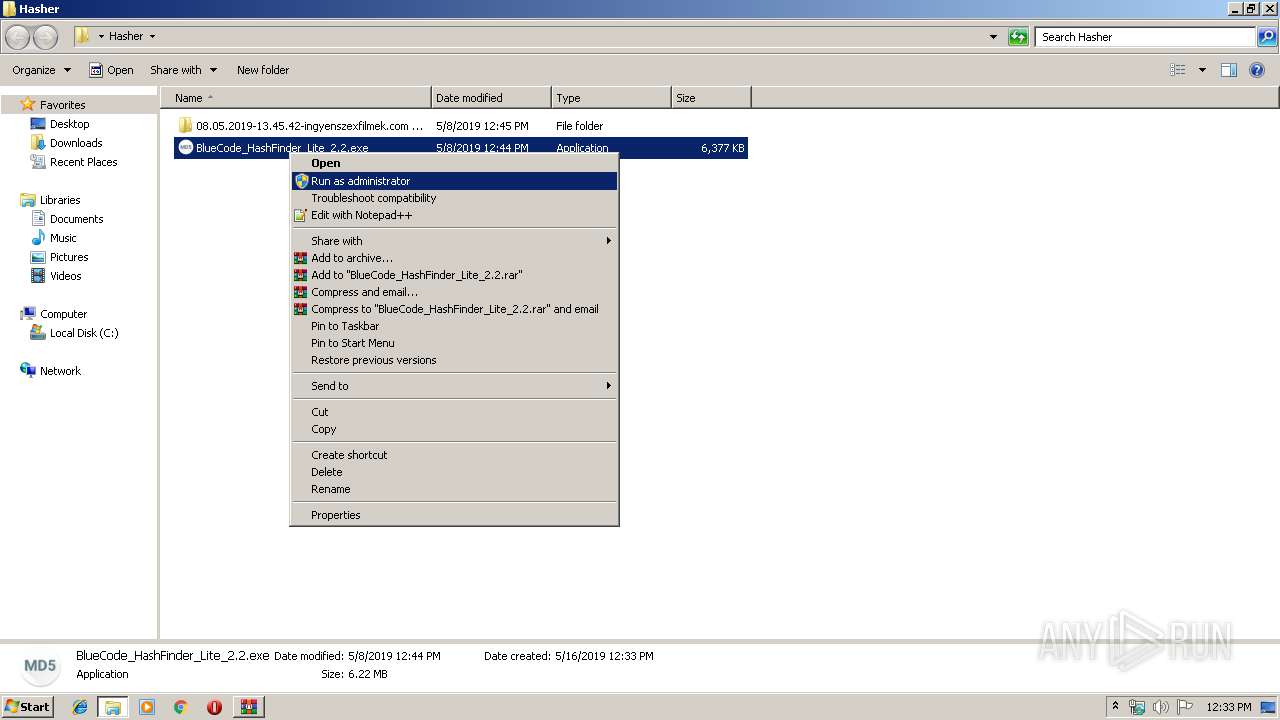Open Recent Places in the navigation pane
Screen dimensions: 1280x720
(83, 162)
